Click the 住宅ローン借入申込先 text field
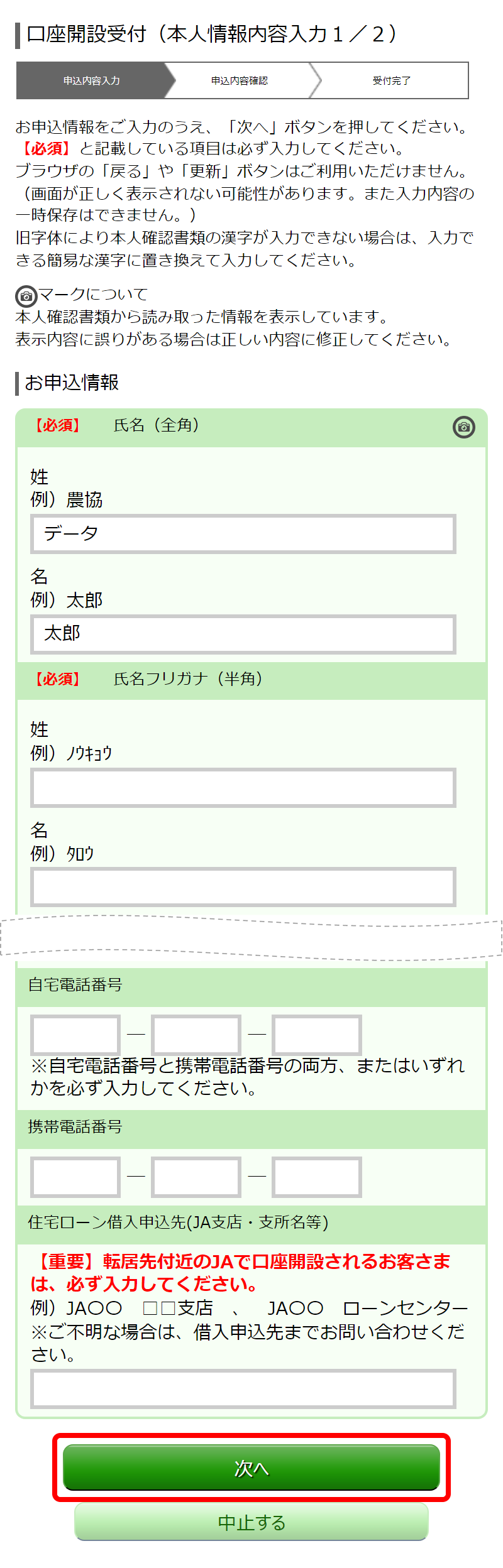503x1568 pixels. tap(243, 1389)
